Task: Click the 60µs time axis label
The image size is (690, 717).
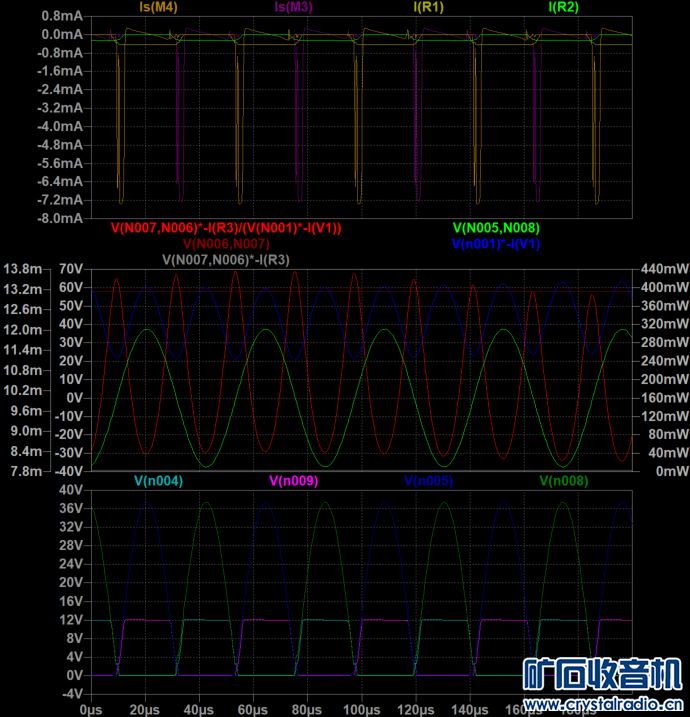Action: (253, 710)
